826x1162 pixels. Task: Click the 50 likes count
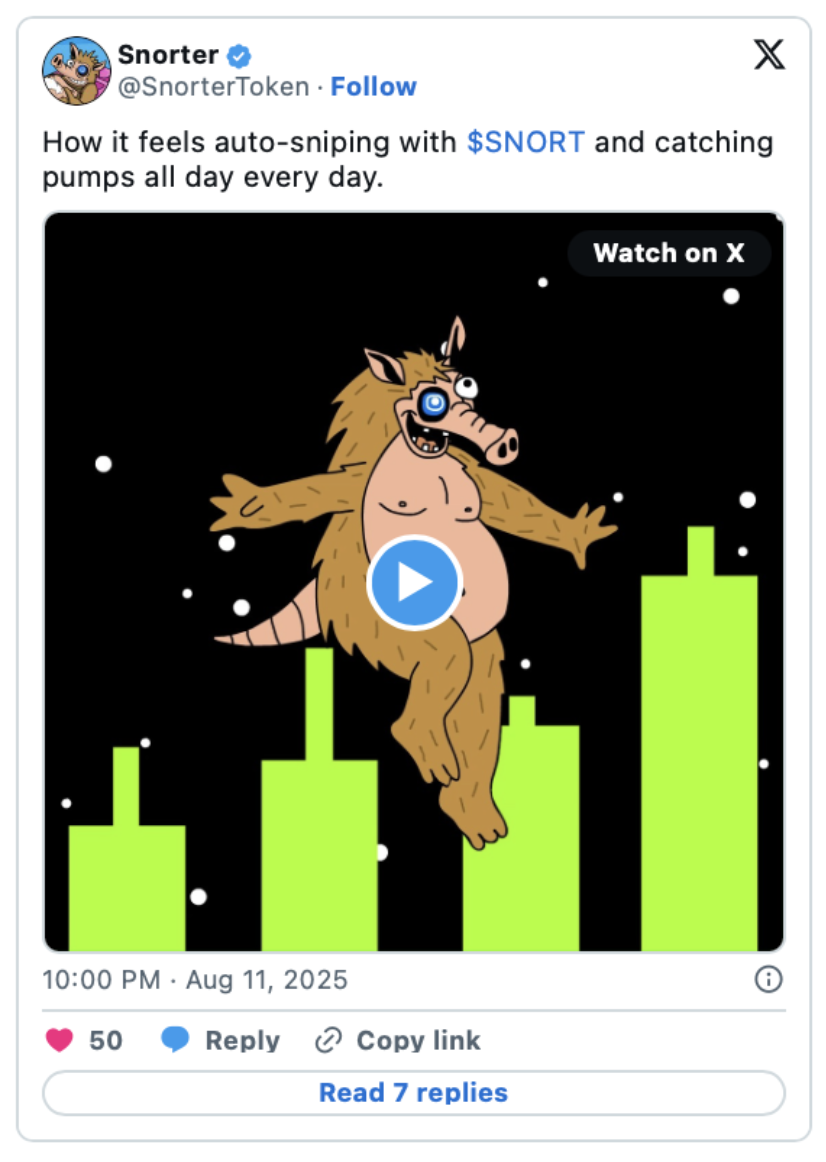(x=105, y=1040)
